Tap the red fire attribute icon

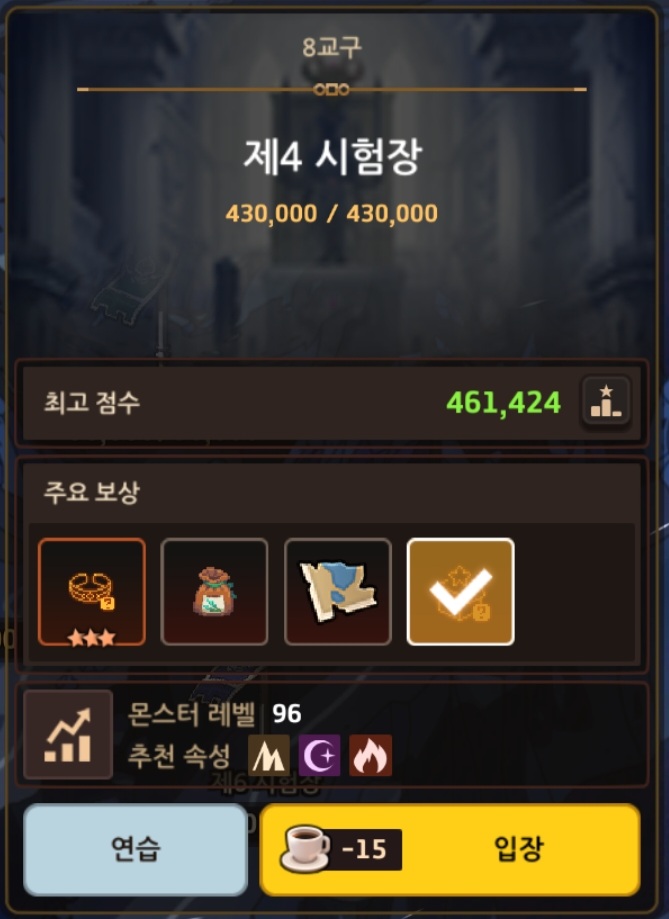371,755
